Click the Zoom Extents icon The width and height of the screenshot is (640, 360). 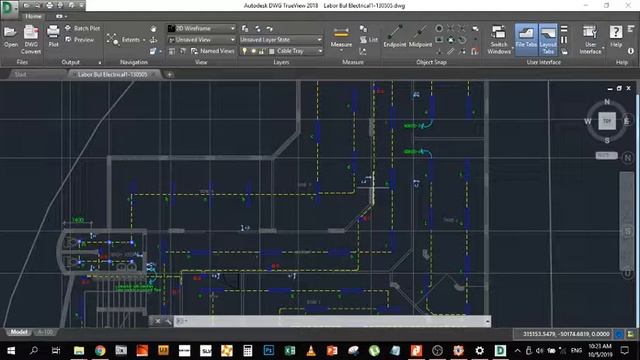(112, 40)
